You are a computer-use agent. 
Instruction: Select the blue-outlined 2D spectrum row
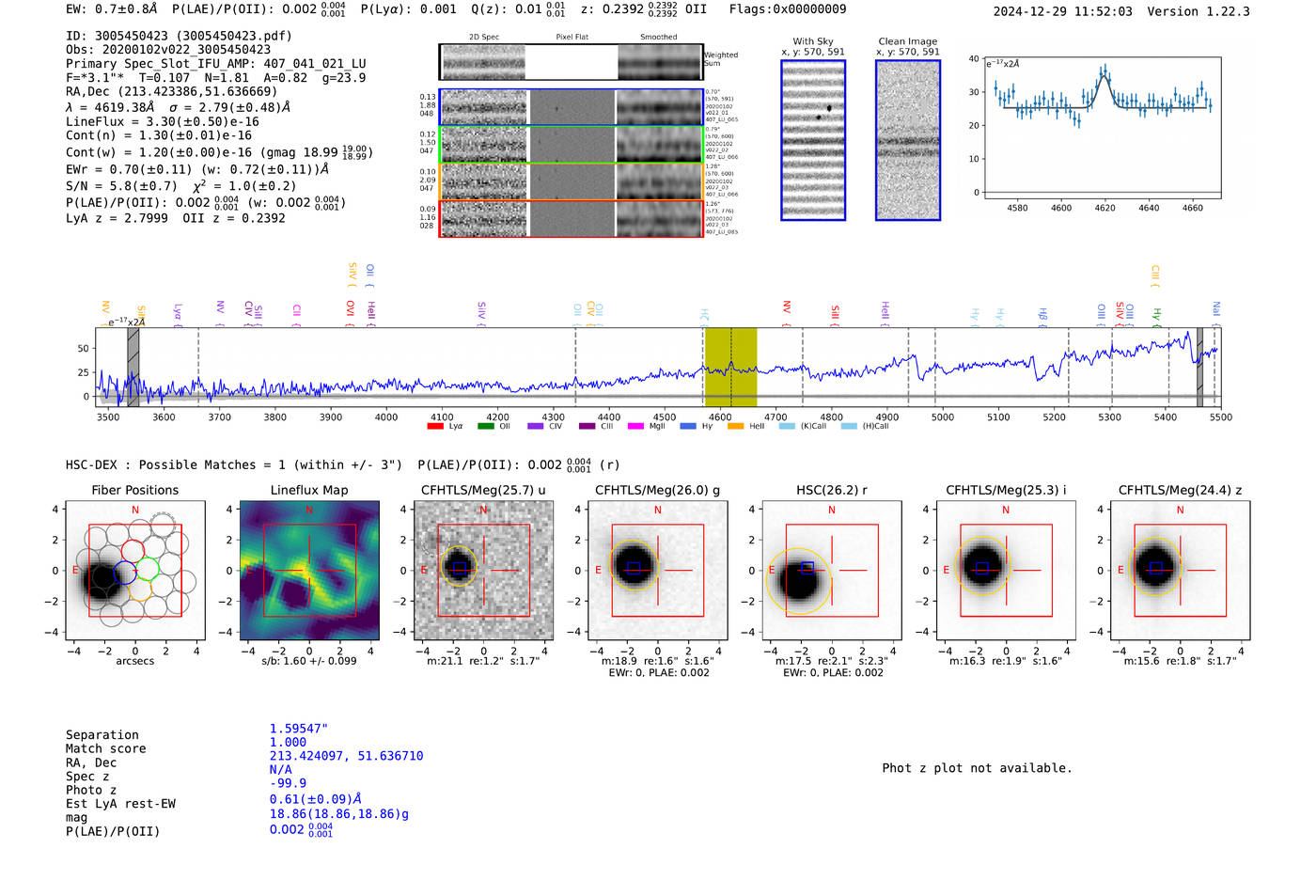[571, 107]
